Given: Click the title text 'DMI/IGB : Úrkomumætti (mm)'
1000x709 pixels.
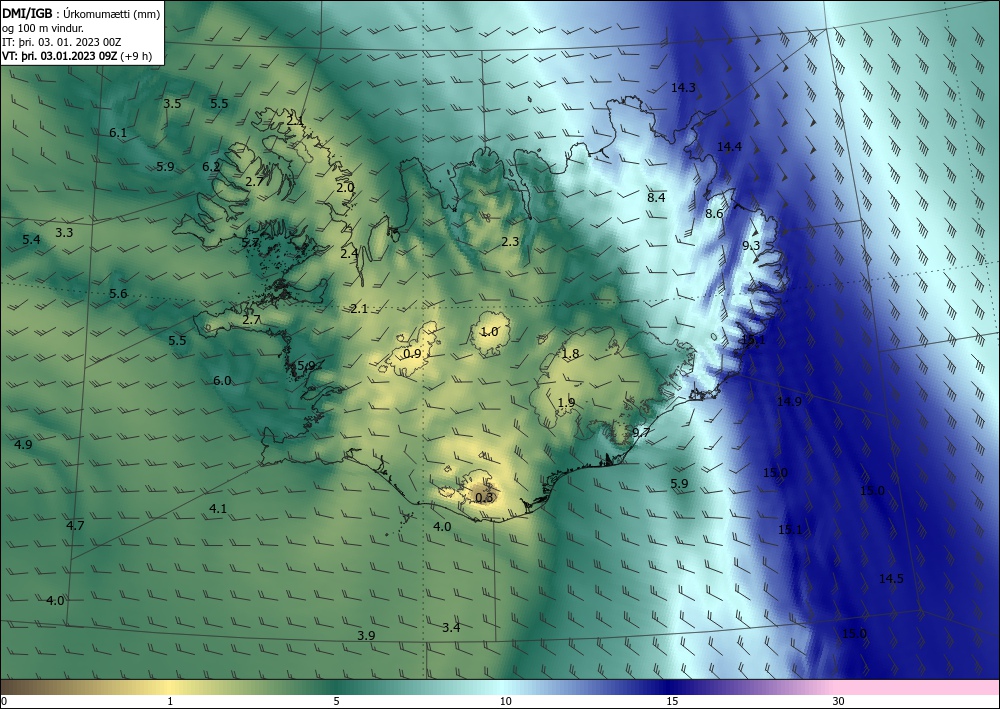Looking at the screenshot, I should tap(81, 13).
